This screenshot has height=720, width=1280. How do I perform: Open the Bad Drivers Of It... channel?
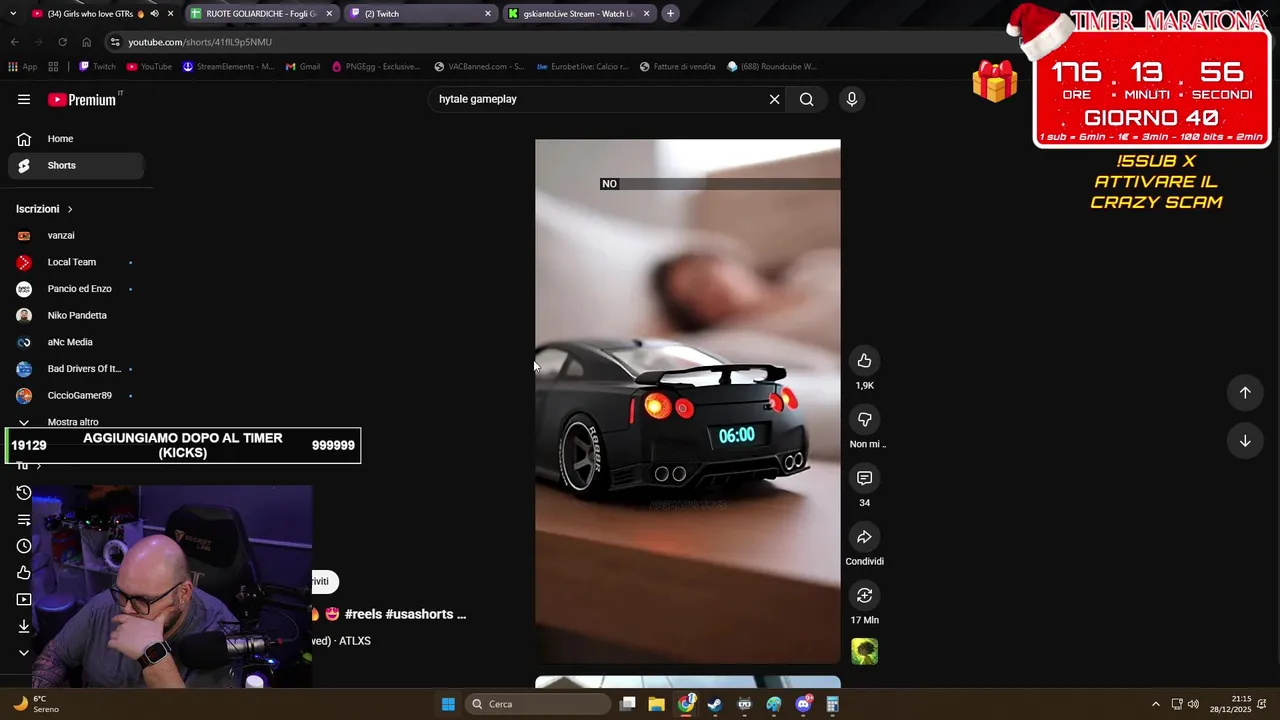(76, 369)
